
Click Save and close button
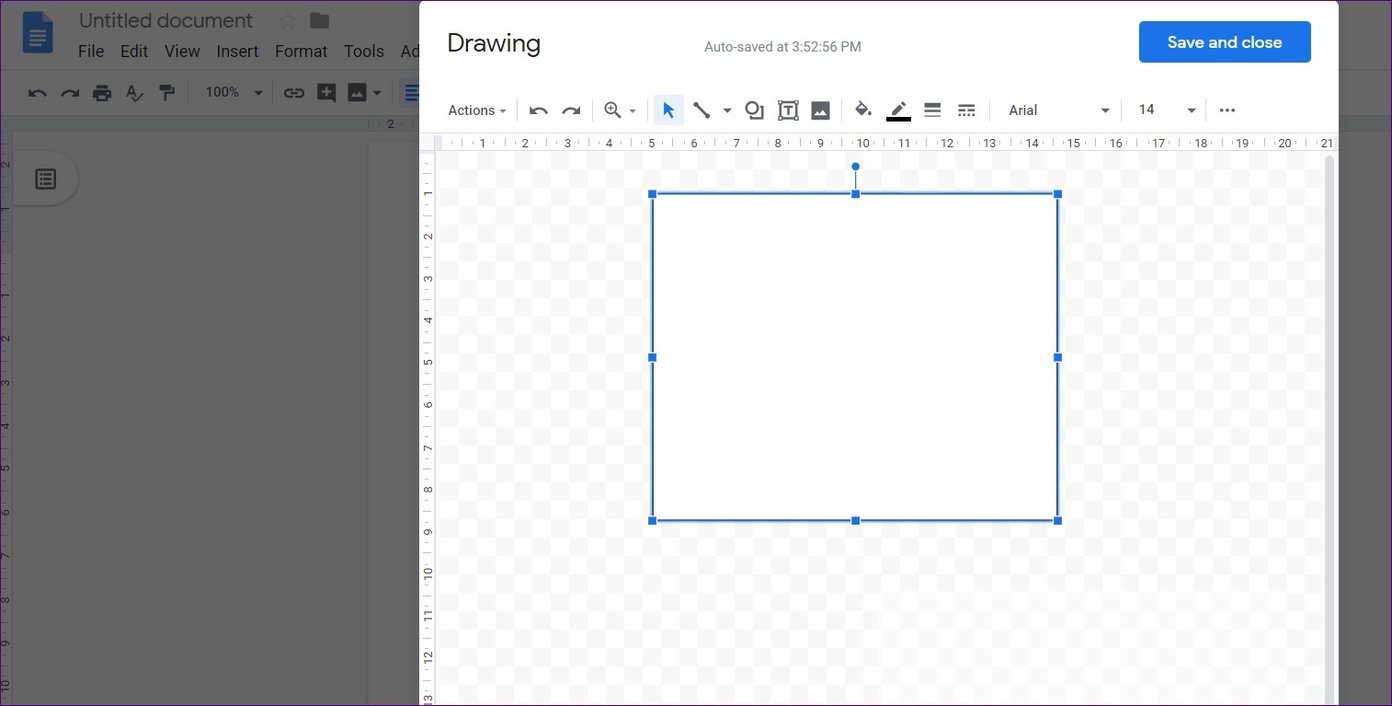[x=1225, y=42]
